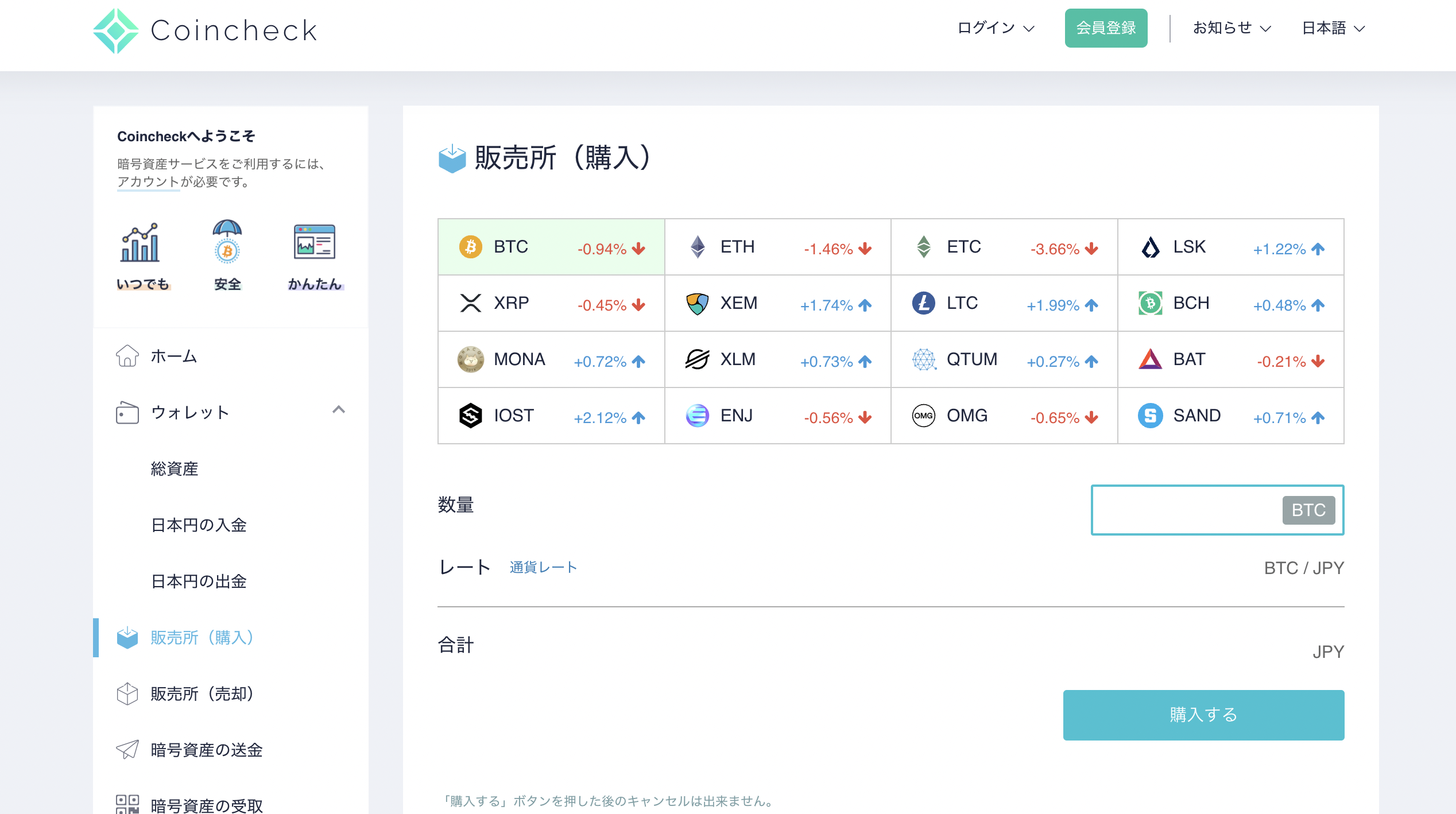1456x814 pixels.
Task: Select the MONA coin icon
Action: click(470, 359)
